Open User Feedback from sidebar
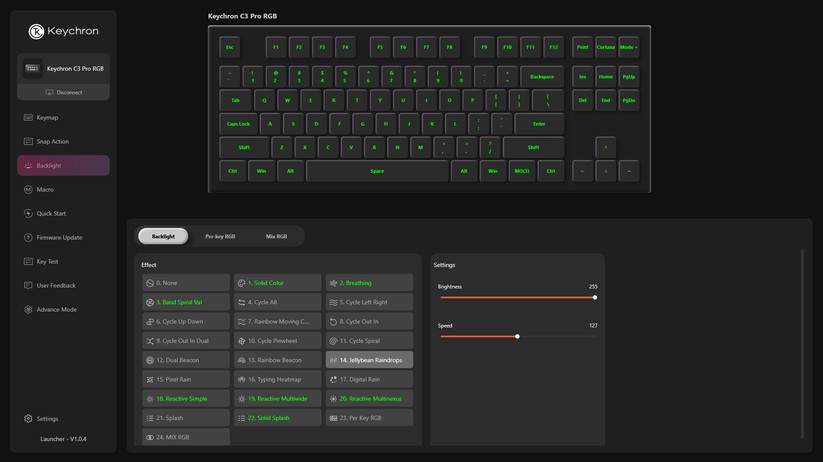This screenshot has height=462, width=823. 55,286
